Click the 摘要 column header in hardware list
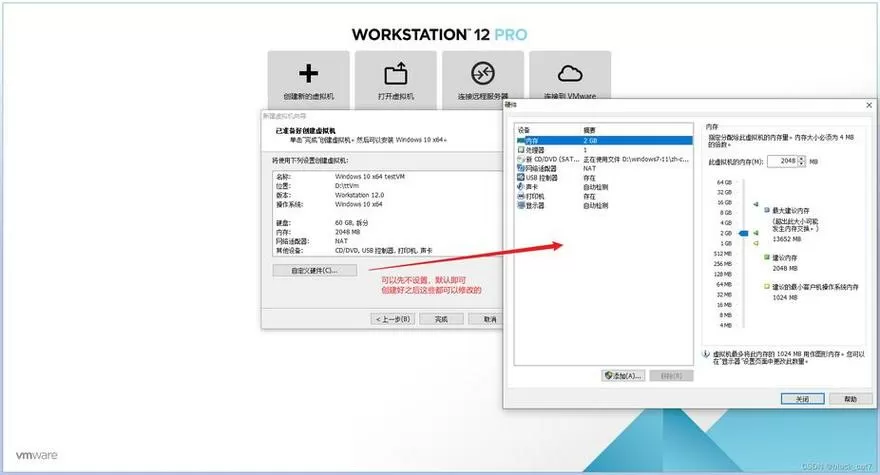 tap(589, 130)
